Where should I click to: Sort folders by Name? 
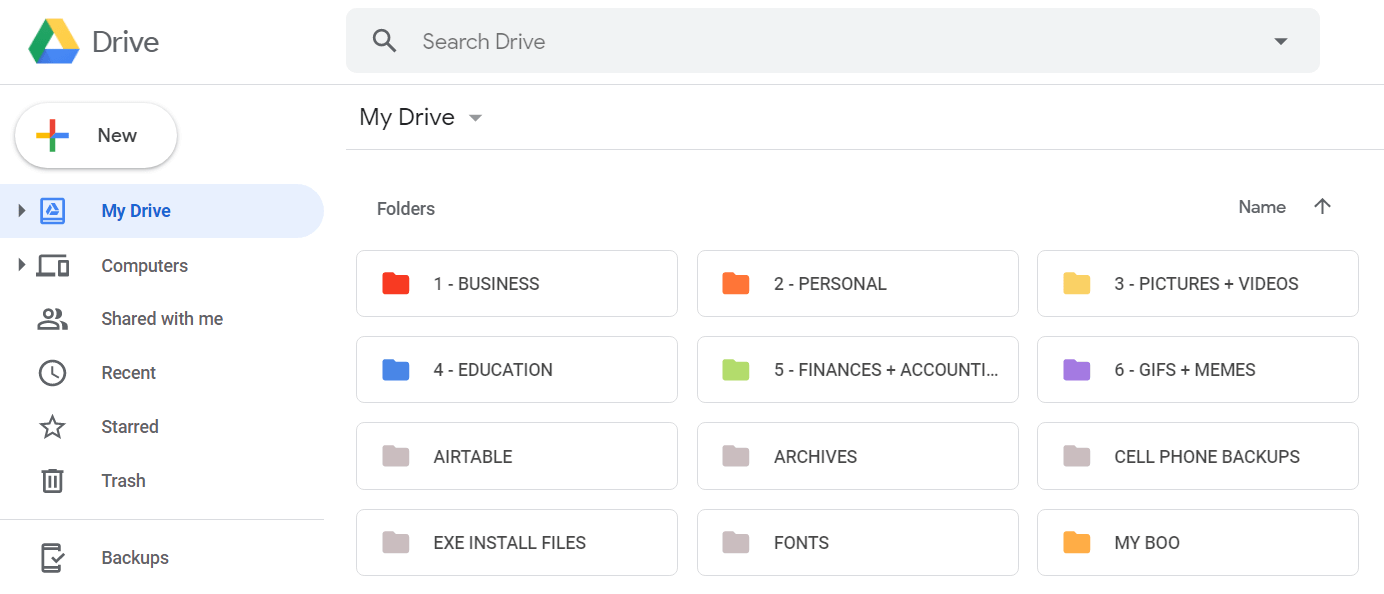(1261, 207)
